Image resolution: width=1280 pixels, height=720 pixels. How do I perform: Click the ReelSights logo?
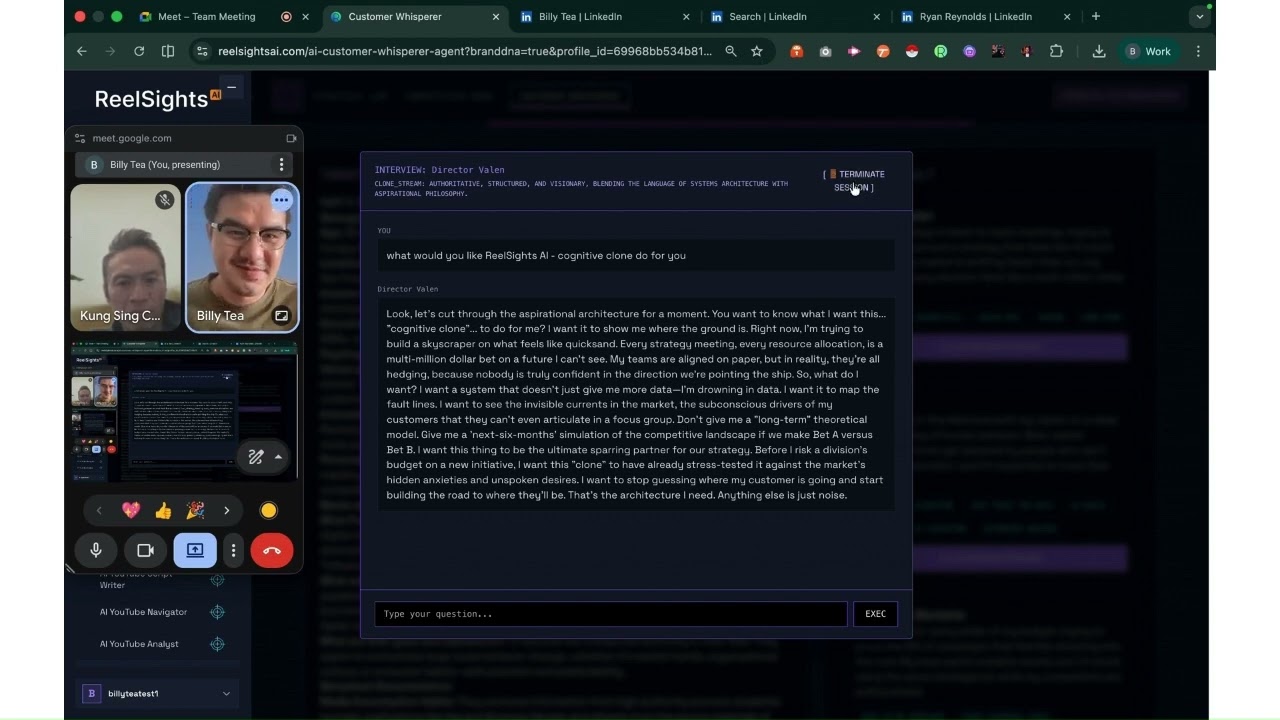(158, 98)
